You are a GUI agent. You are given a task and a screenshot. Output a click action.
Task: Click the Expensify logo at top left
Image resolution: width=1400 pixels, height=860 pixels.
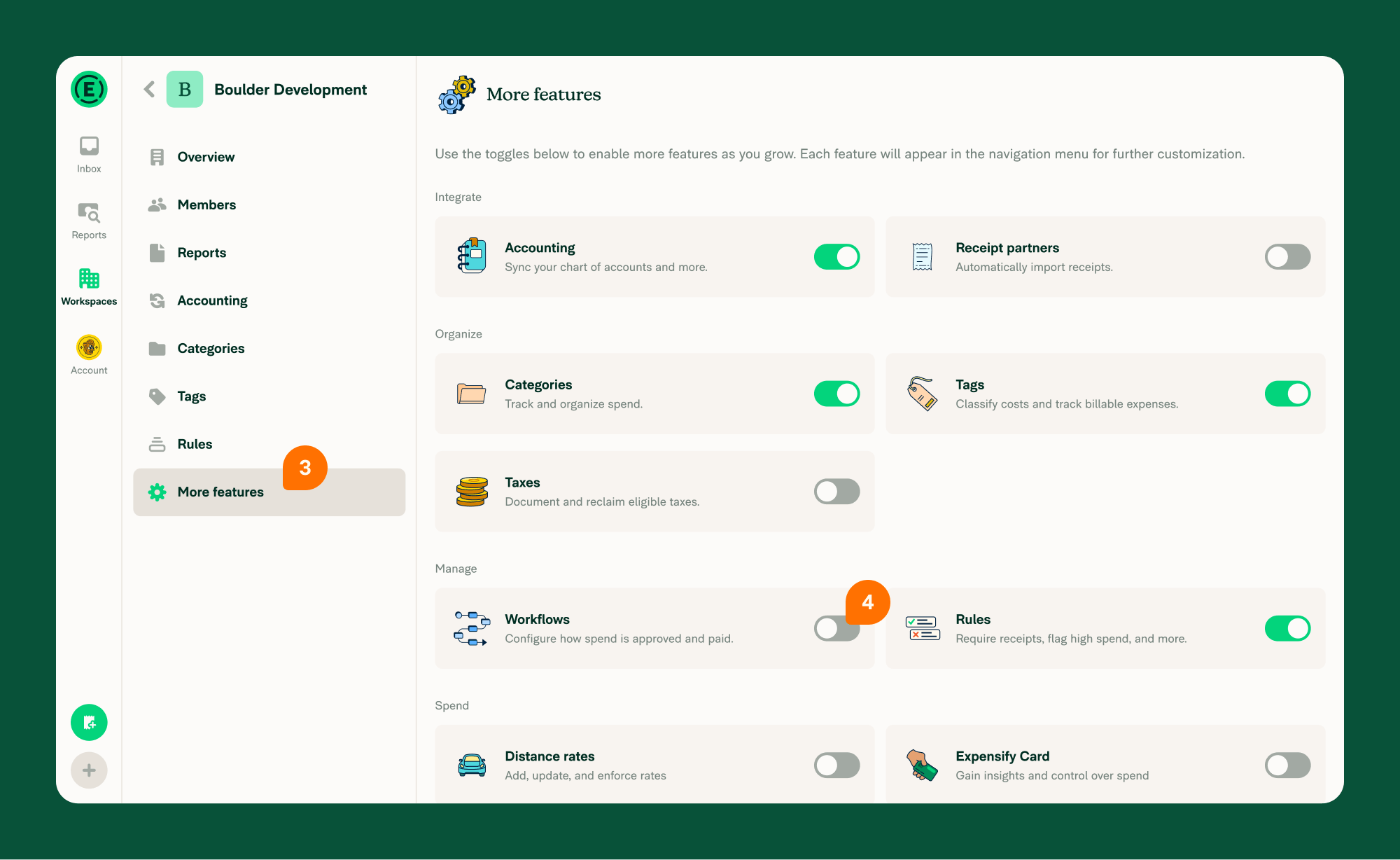(88, 90)
